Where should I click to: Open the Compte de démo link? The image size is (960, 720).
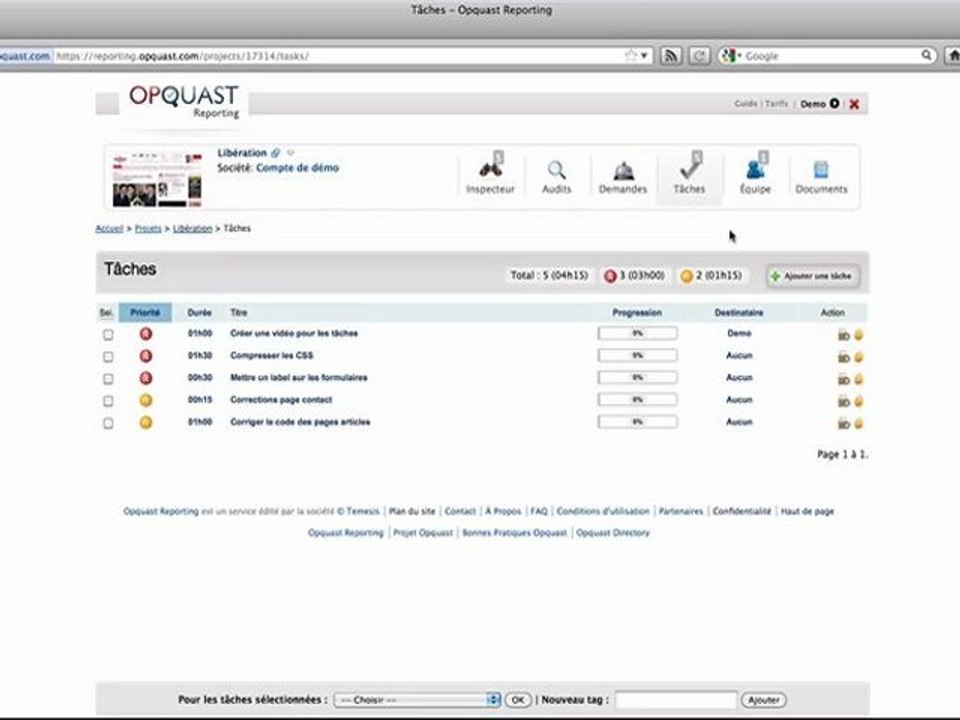tap(297, 168)
